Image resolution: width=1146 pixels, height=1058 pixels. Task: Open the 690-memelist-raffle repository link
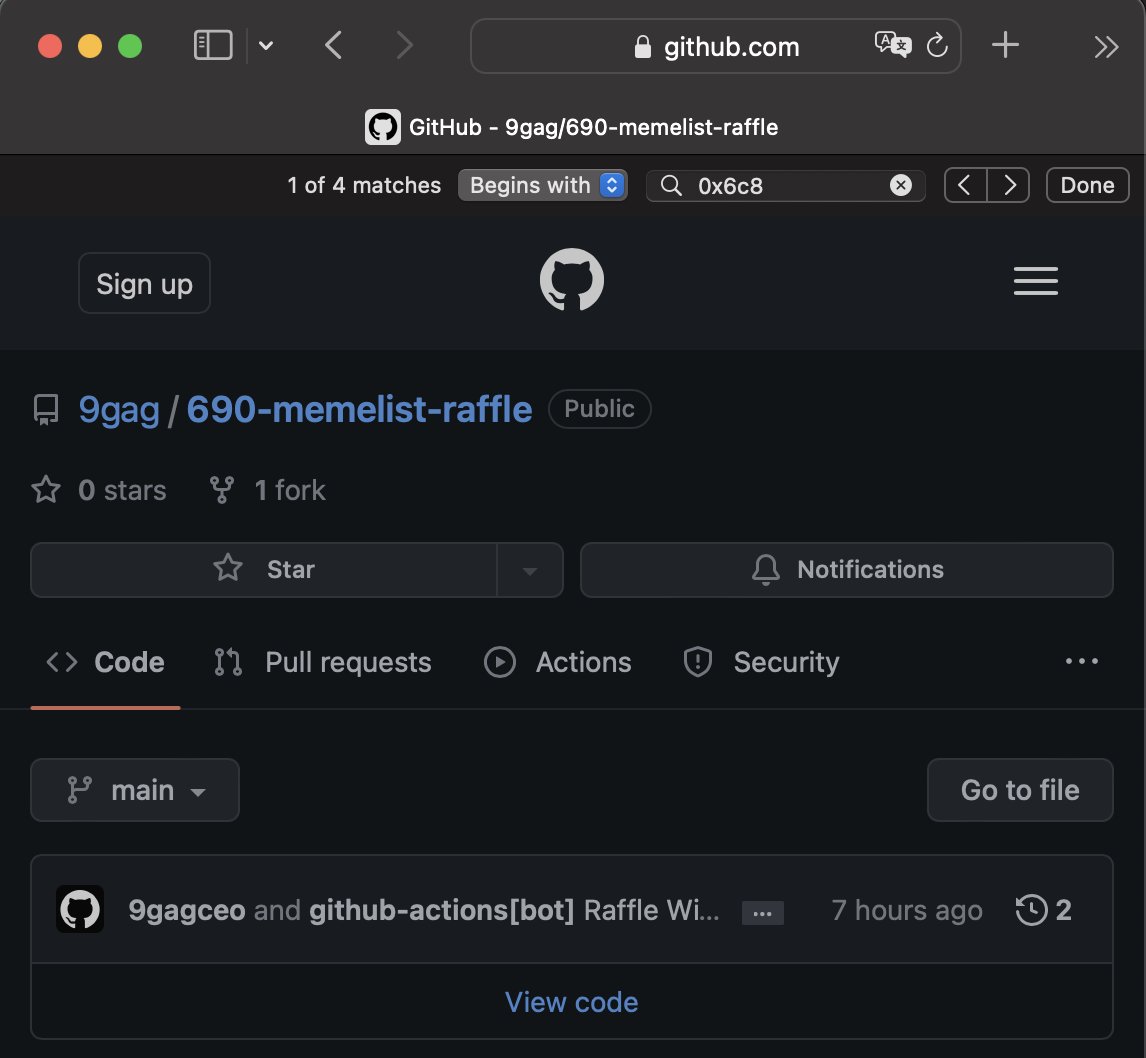pos(359,409)
